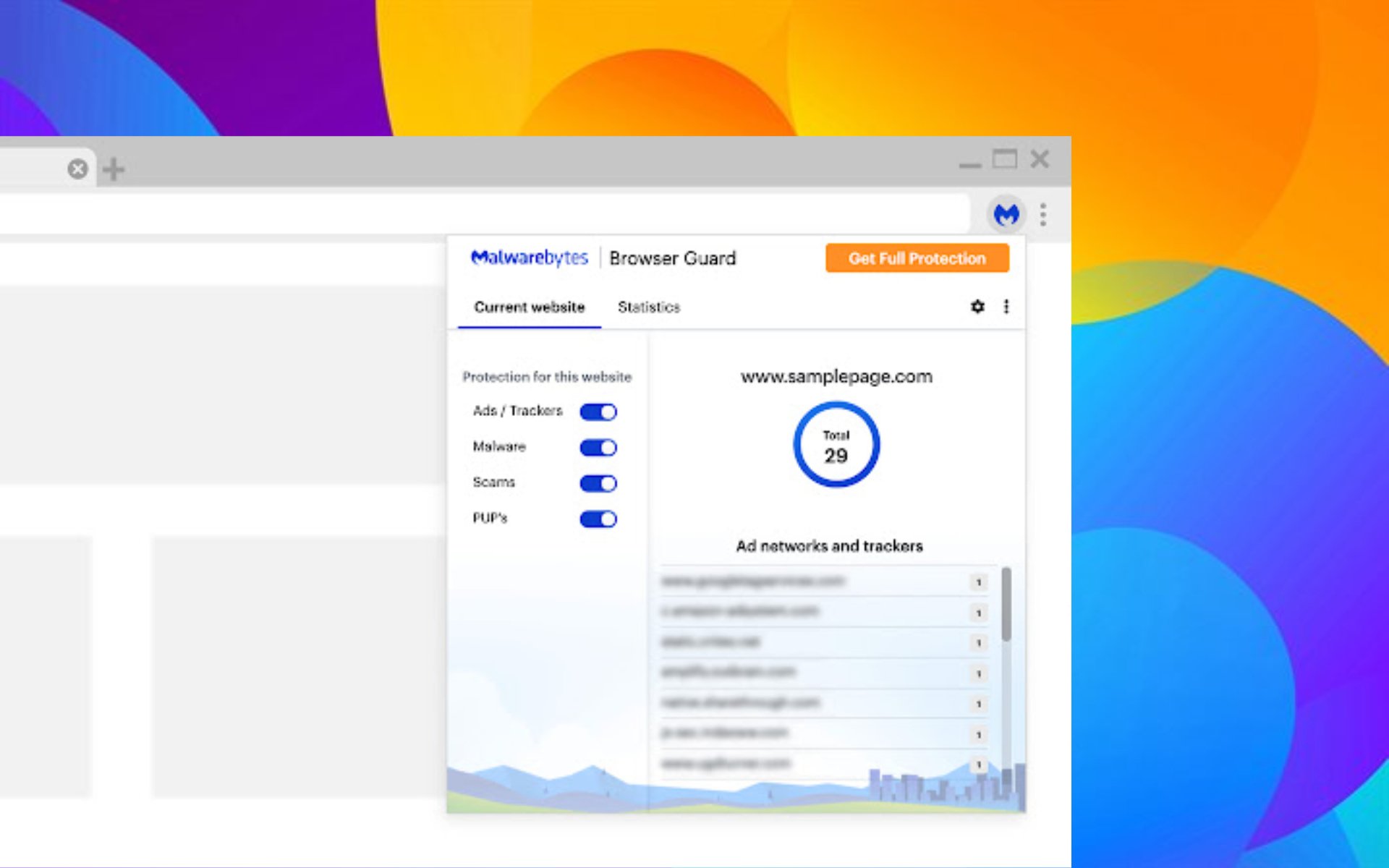Open Browser Guard more options menu
The height and width of the screenshot is (868, 1389).
[x=1006, y=307]
